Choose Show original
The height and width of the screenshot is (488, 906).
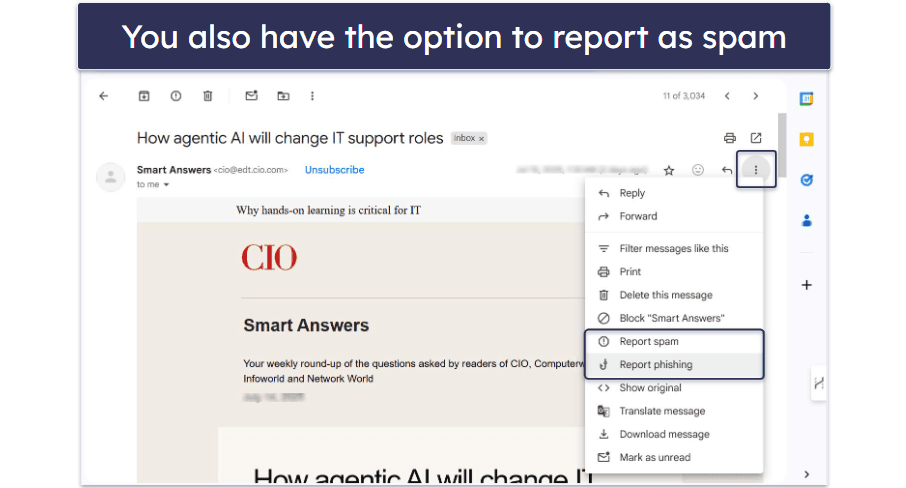coord(674,388)
